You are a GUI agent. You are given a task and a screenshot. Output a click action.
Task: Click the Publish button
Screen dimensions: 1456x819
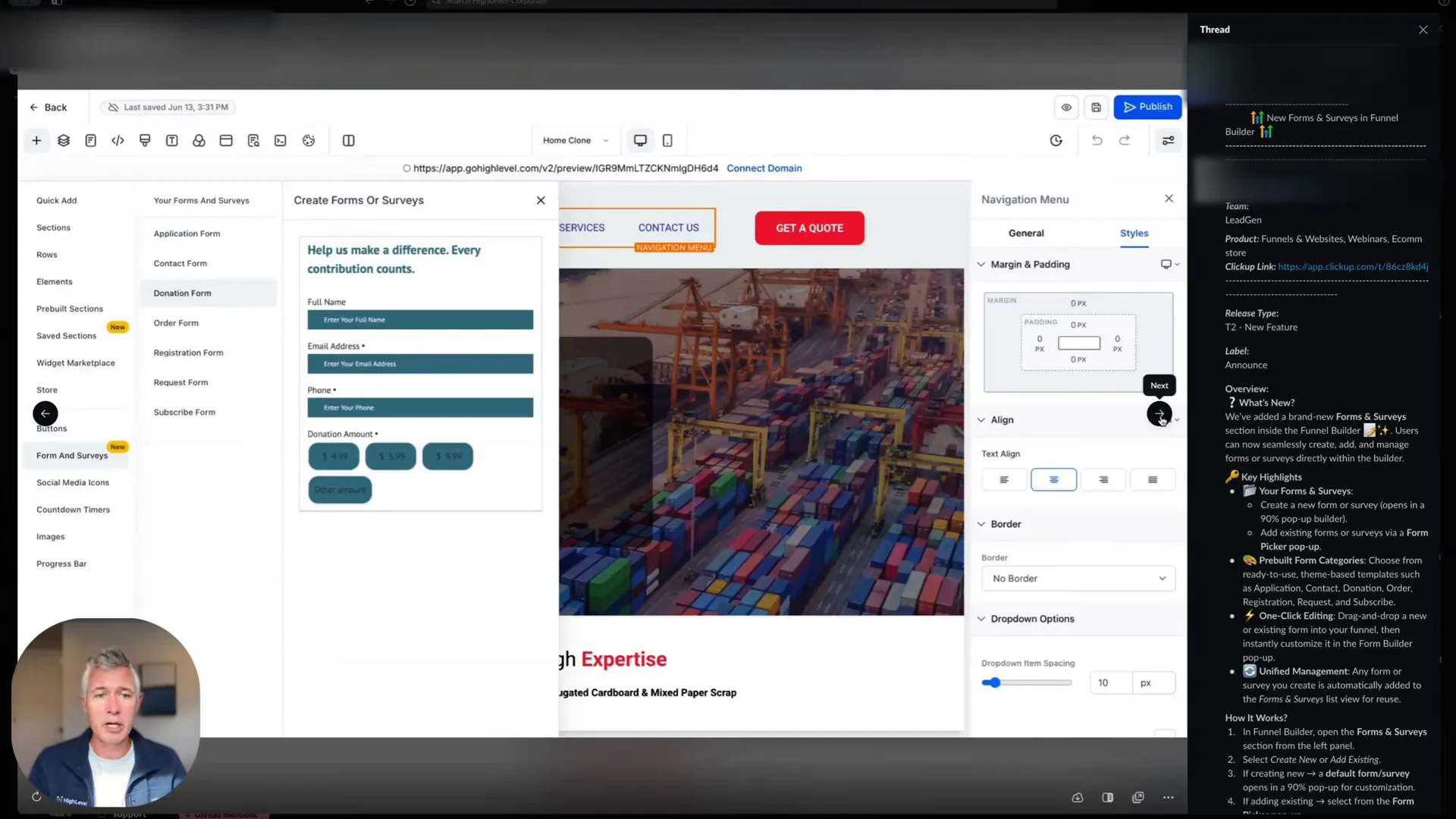pos(1147,107)
